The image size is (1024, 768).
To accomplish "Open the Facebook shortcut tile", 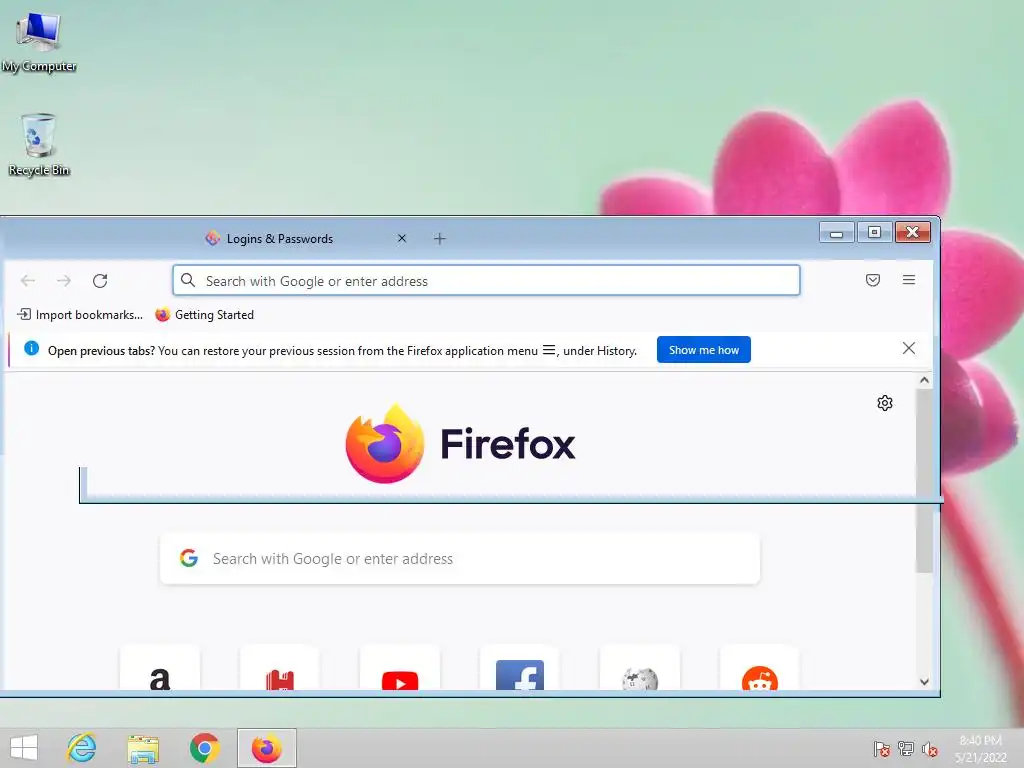I will (520, 669).
